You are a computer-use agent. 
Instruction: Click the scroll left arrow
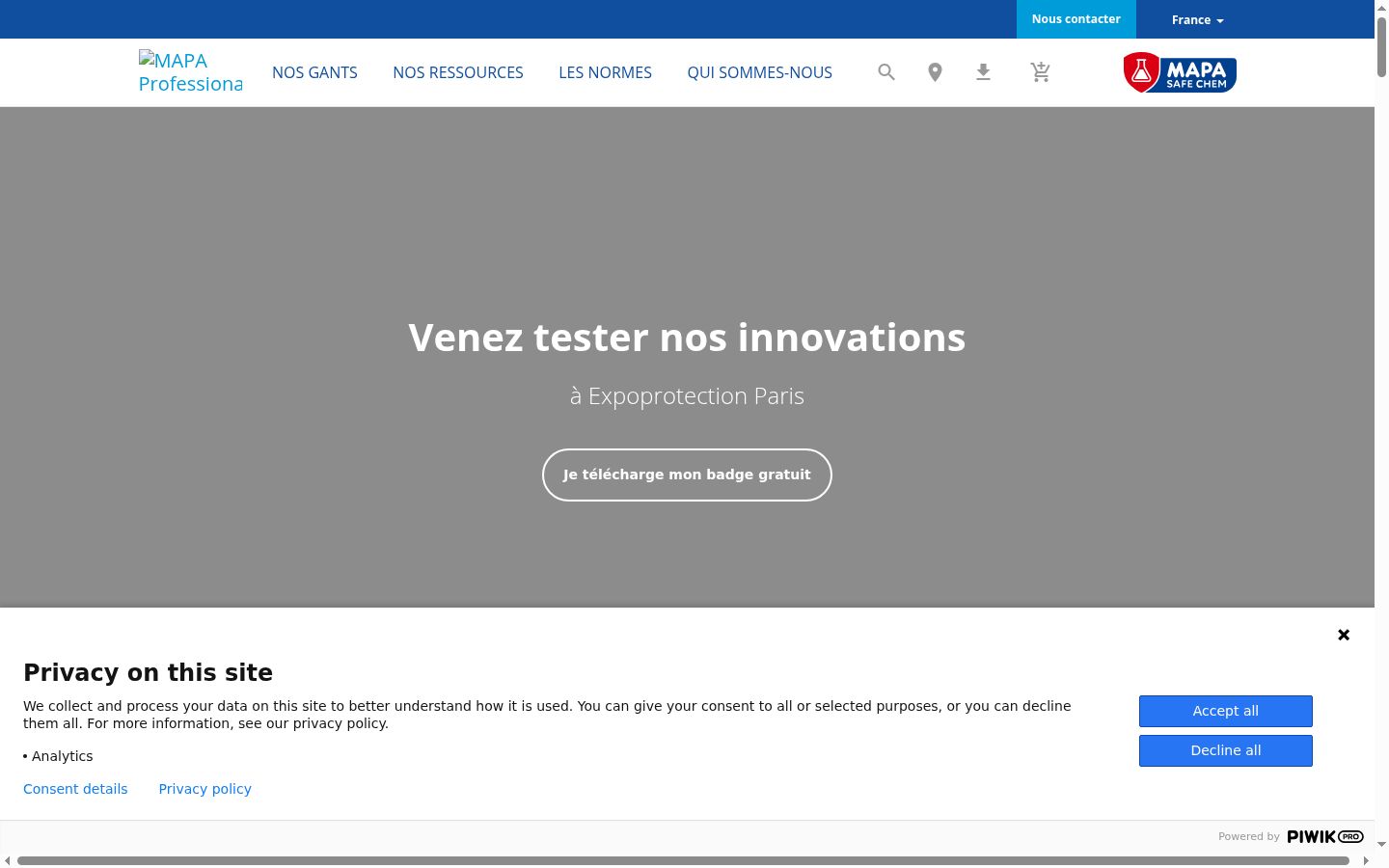[8, 860]
